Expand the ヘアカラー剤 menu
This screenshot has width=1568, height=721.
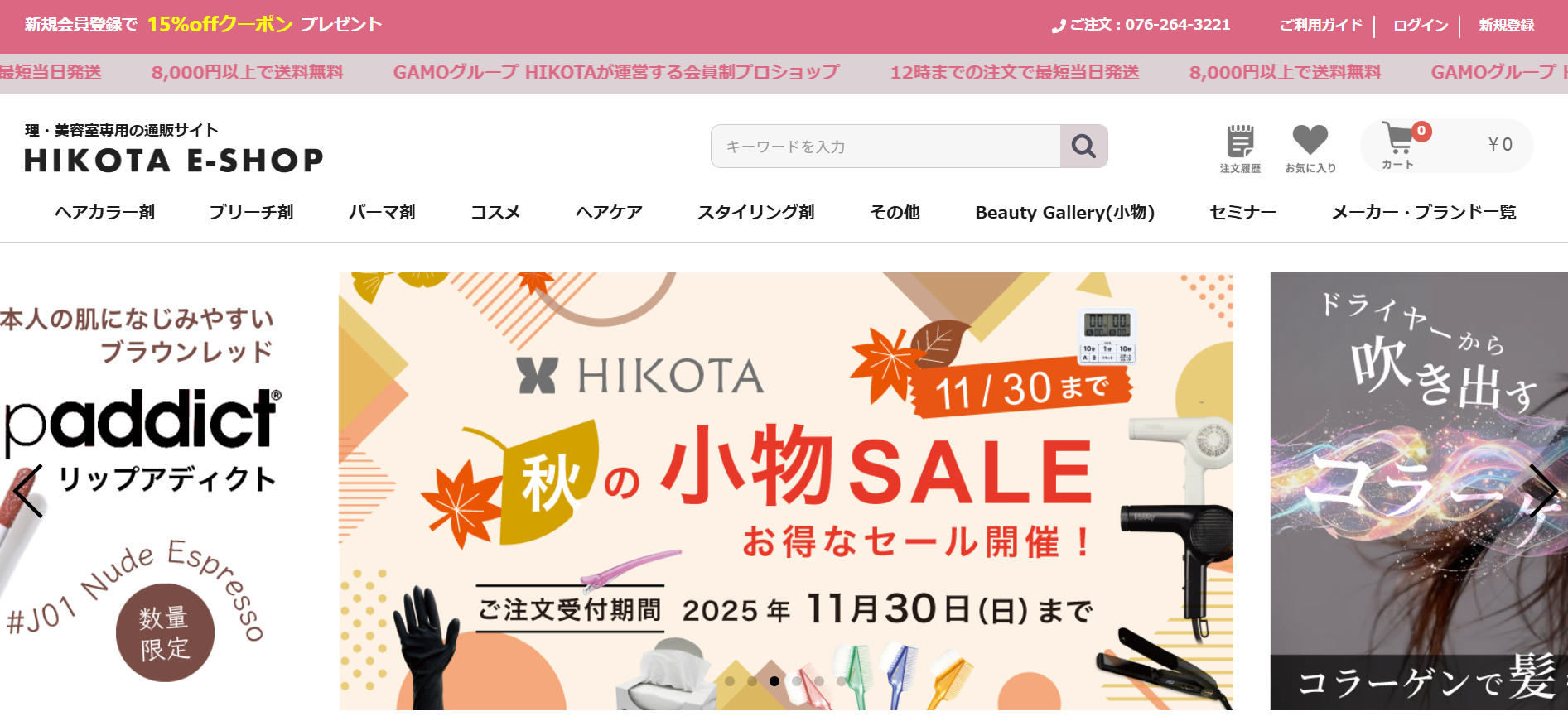click(x=104, y=213)
